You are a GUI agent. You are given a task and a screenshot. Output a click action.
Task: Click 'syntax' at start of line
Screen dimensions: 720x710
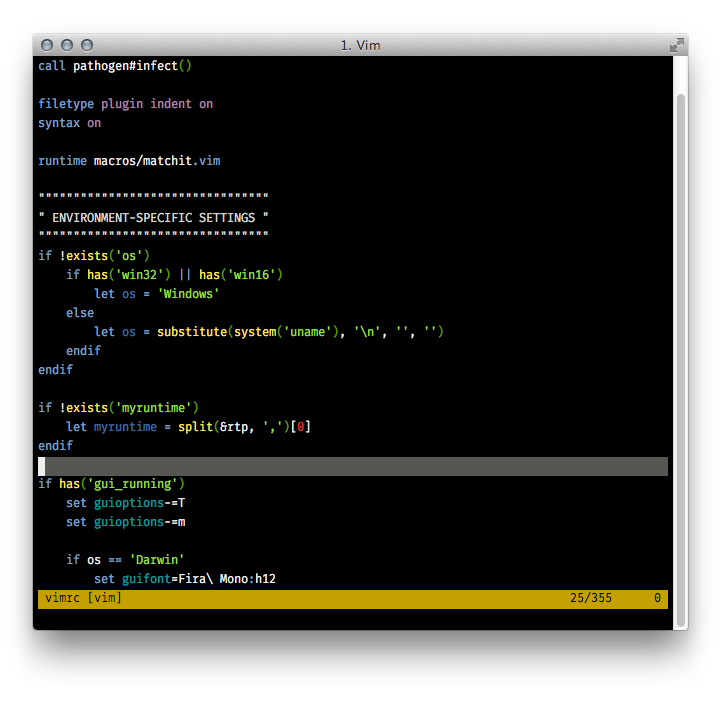coord(59,123)
